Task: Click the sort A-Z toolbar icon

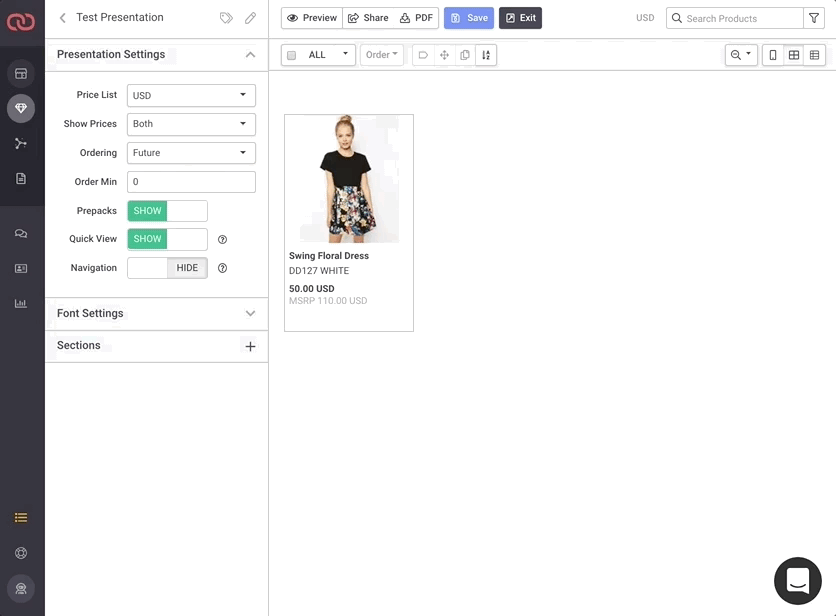Action: pos(486,55)
